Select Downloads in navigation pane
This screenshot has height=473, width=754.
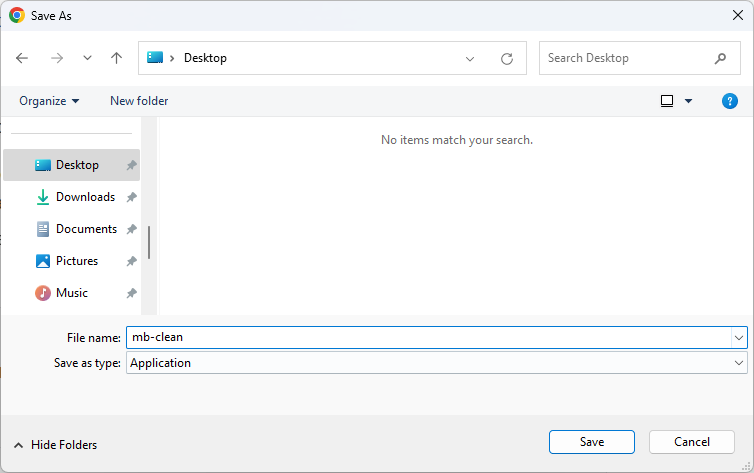tap(85, 197)
